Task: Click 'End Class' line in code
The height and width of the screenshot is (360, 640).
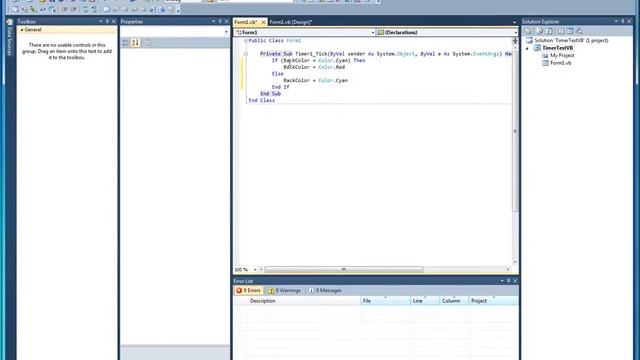Action: pos(262,100)
